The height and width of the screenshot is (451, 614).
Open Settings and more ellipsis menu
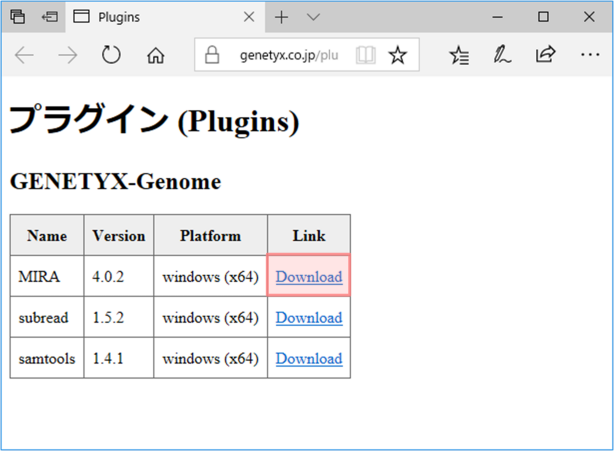pos(590,55)
